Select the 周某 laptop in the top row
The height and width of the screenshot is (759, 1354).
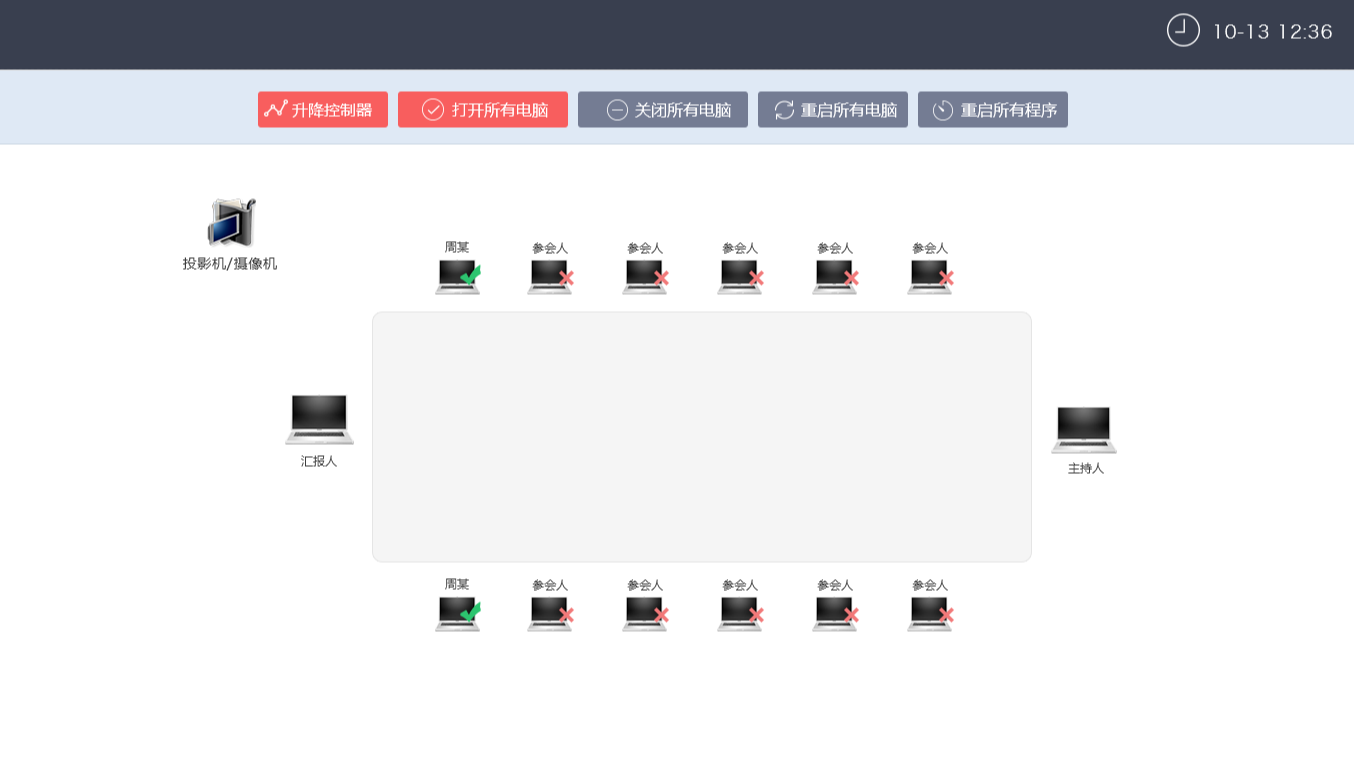tap(457, 276)
